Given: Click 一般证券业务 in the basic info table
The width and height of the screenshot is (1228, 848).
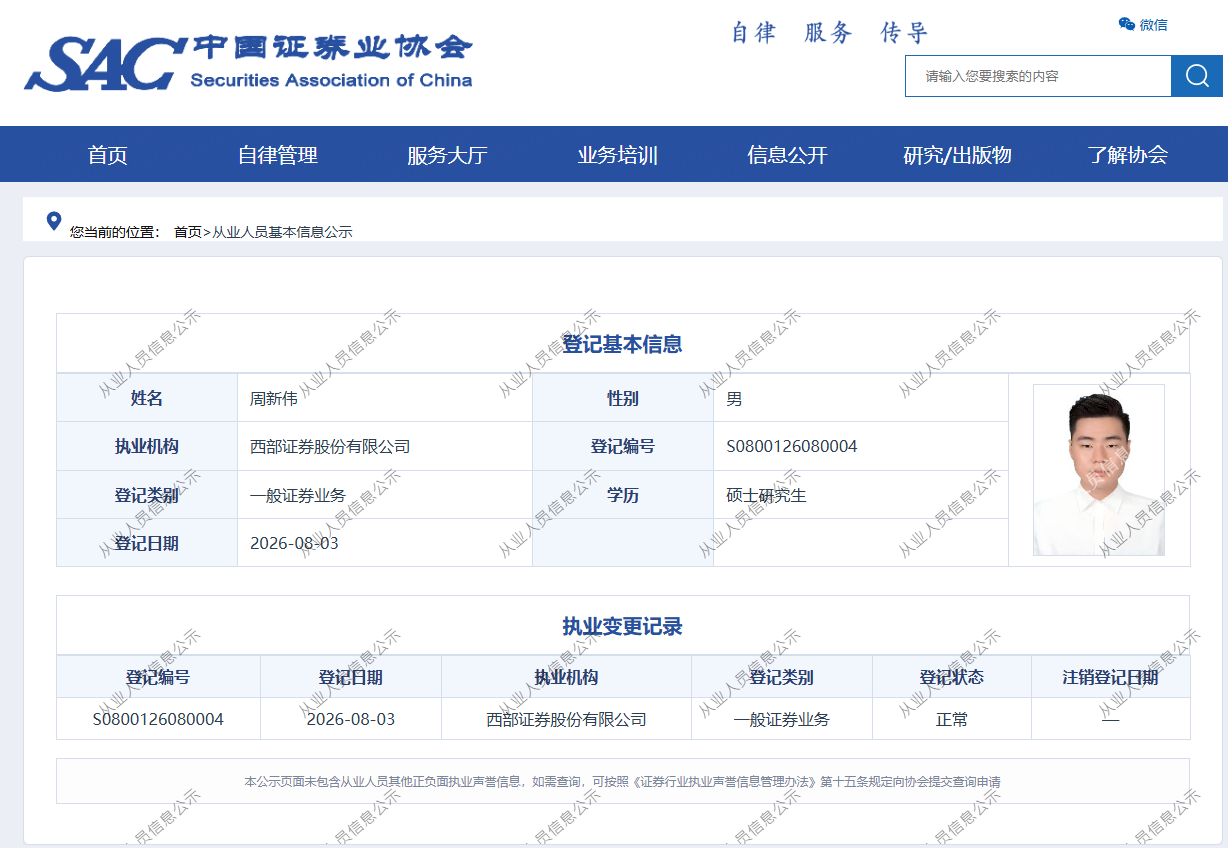Looking at the screenshot, I should (x=298, y=495).
